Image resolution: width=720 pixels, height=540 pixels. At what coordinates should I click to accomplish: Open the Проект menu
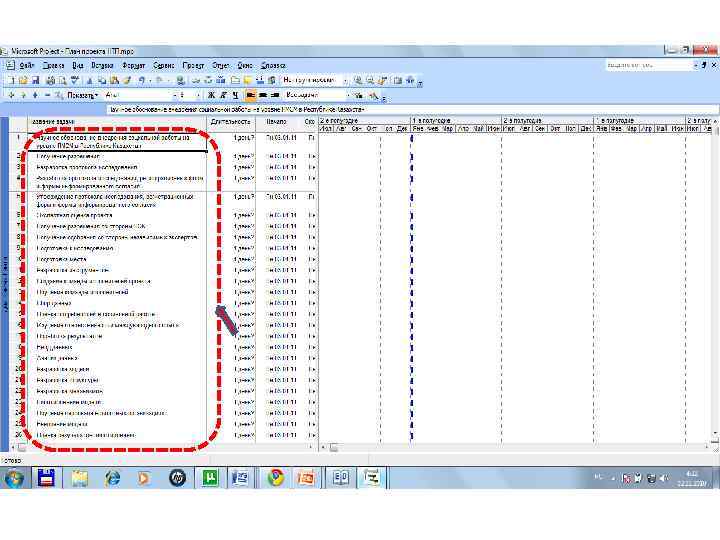point(193,66)
